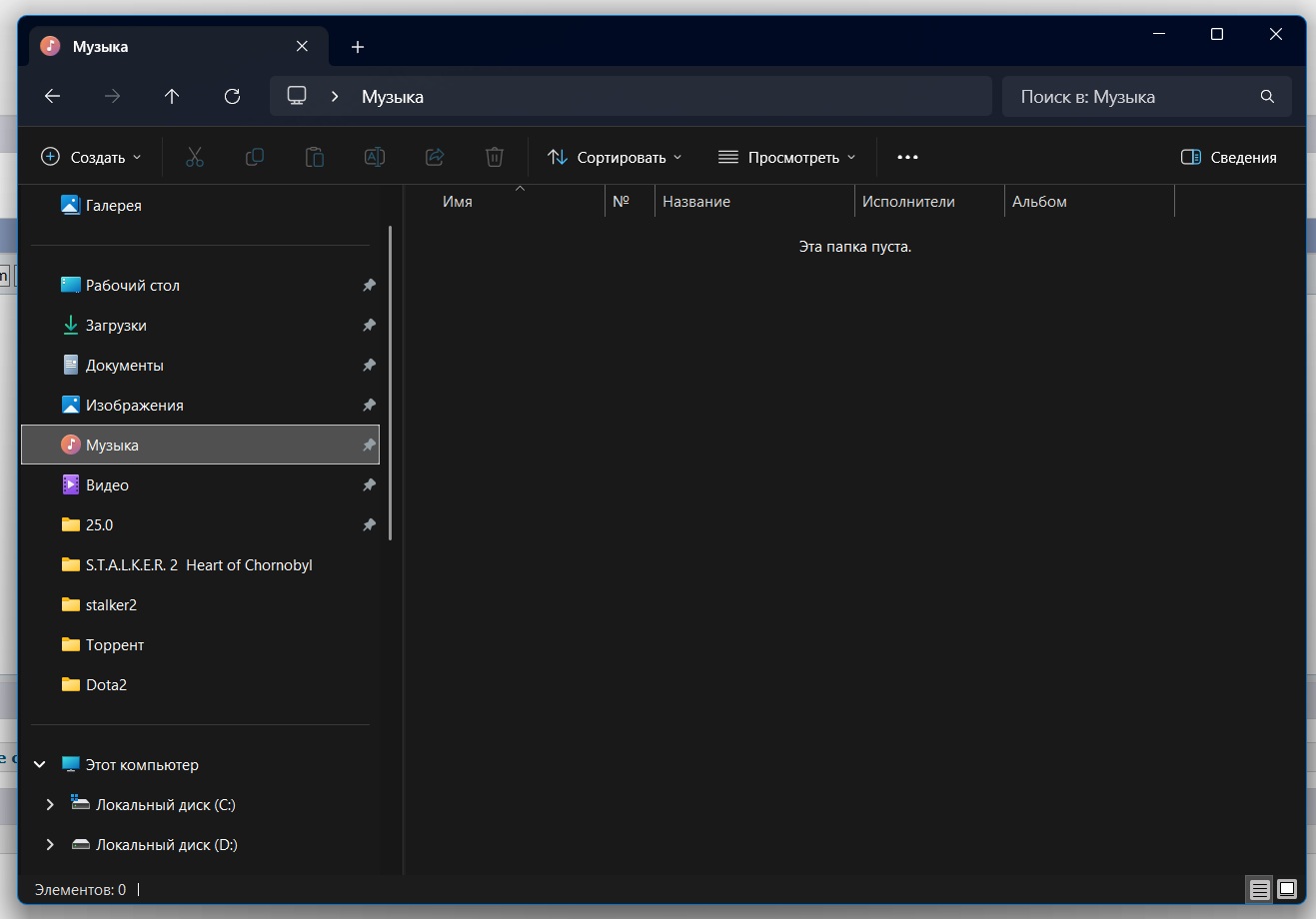Sort by the № column header
1316x919 pixels.
coord(630,202)
